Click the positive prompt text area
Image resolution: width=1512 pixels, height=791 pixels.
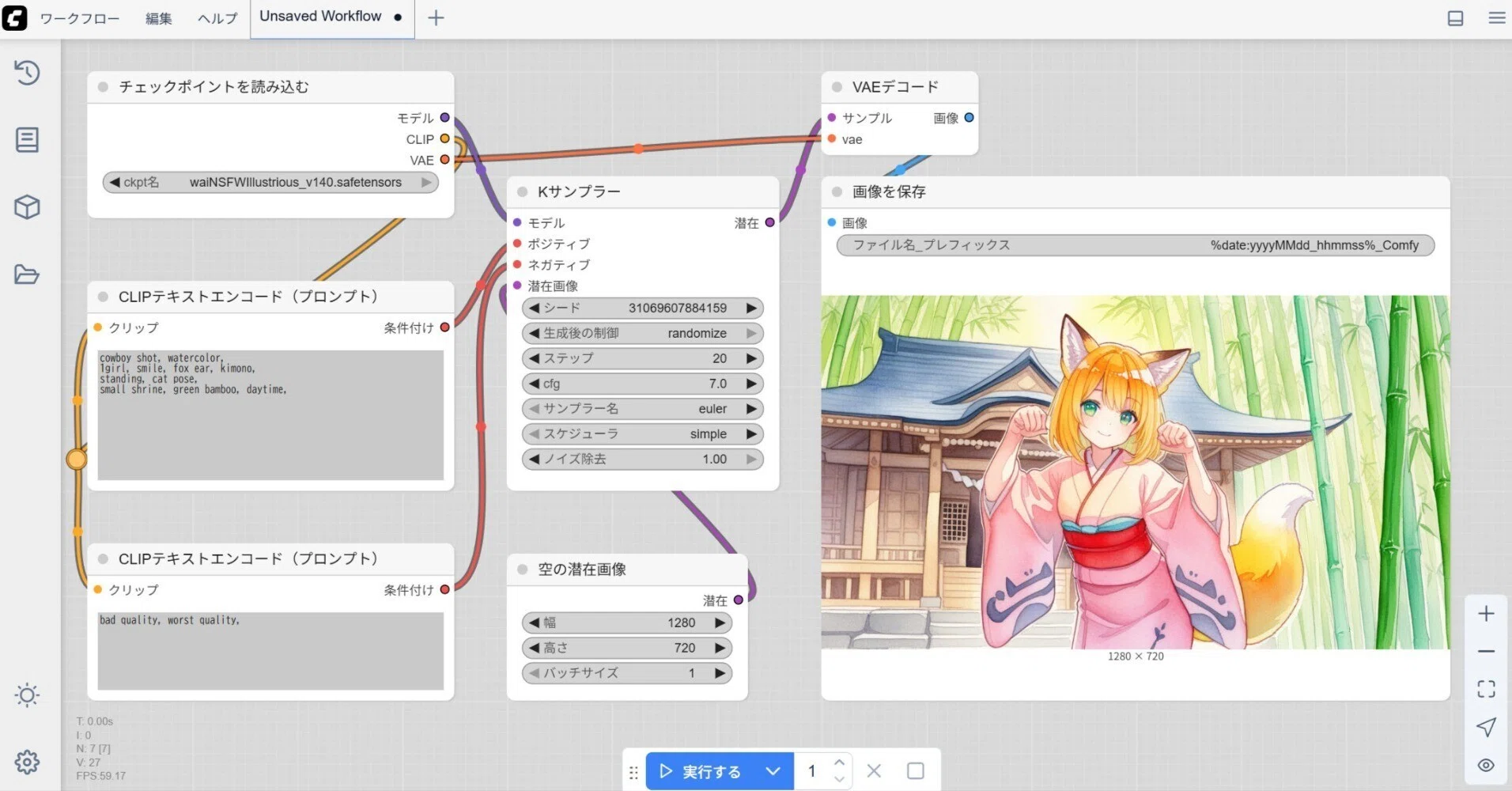tap(270, 414)
